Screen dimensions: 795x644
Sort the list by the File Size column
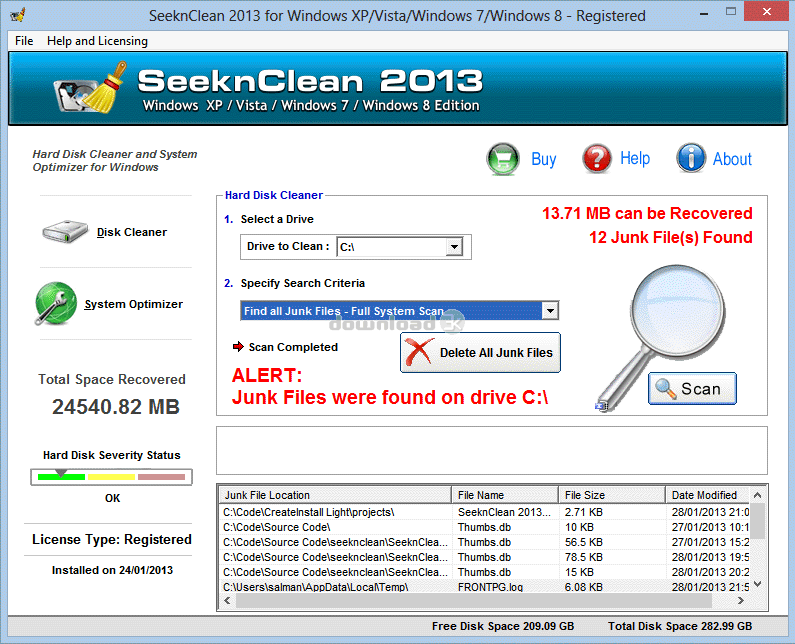coord(611,495)
